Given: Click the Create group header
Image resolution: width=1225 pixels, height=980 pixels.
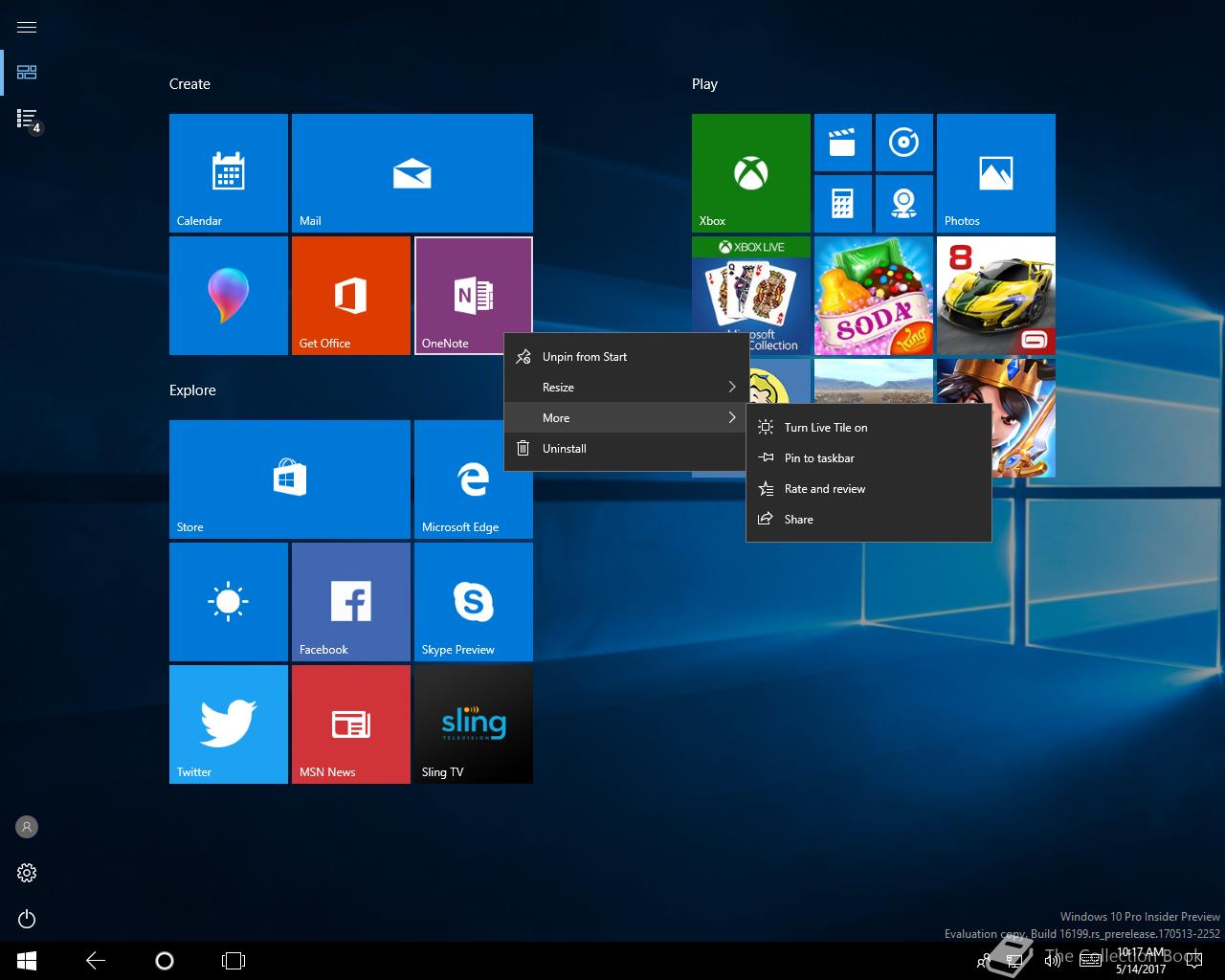Looking at the screenshot, I should [x=189, y=84].
